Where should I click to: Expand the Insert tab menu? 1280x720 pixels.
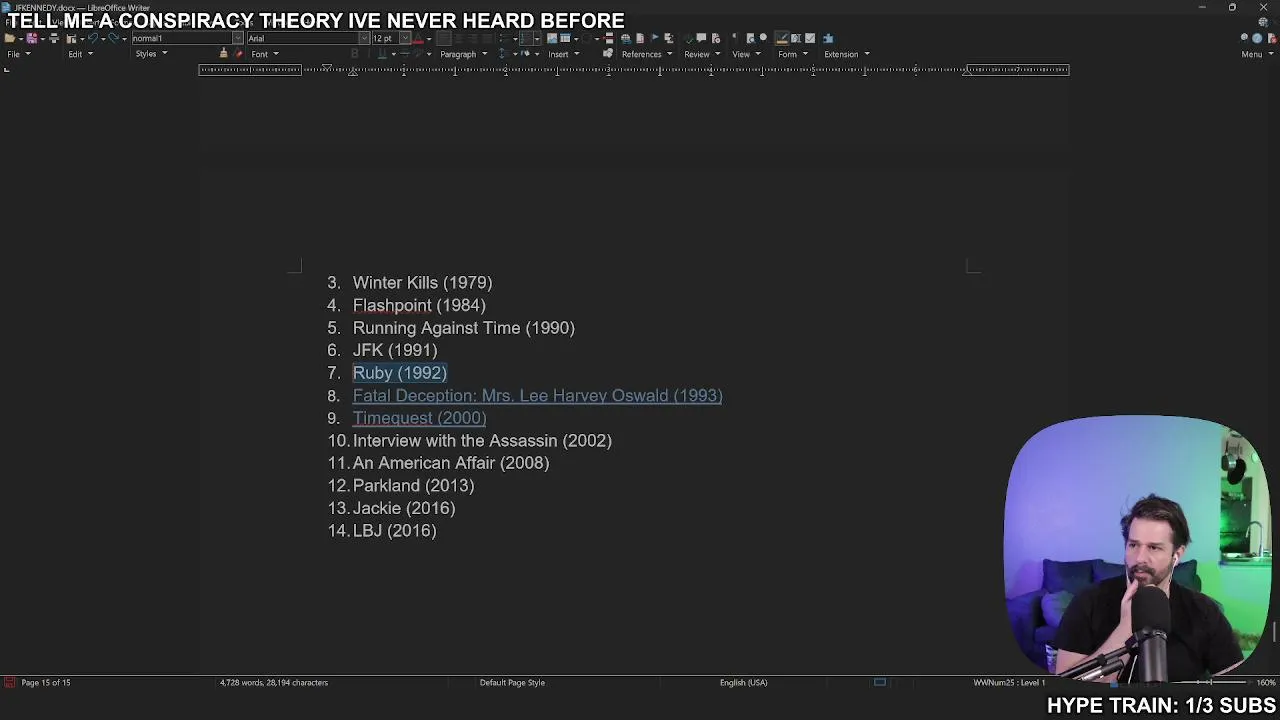coord(564,54)
